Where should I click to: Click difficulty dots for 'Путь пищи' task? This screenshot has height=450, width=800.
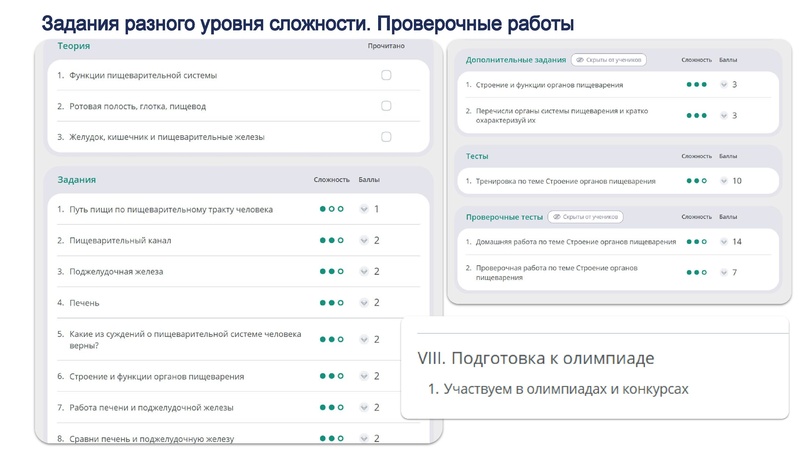(x=332, y=209)
